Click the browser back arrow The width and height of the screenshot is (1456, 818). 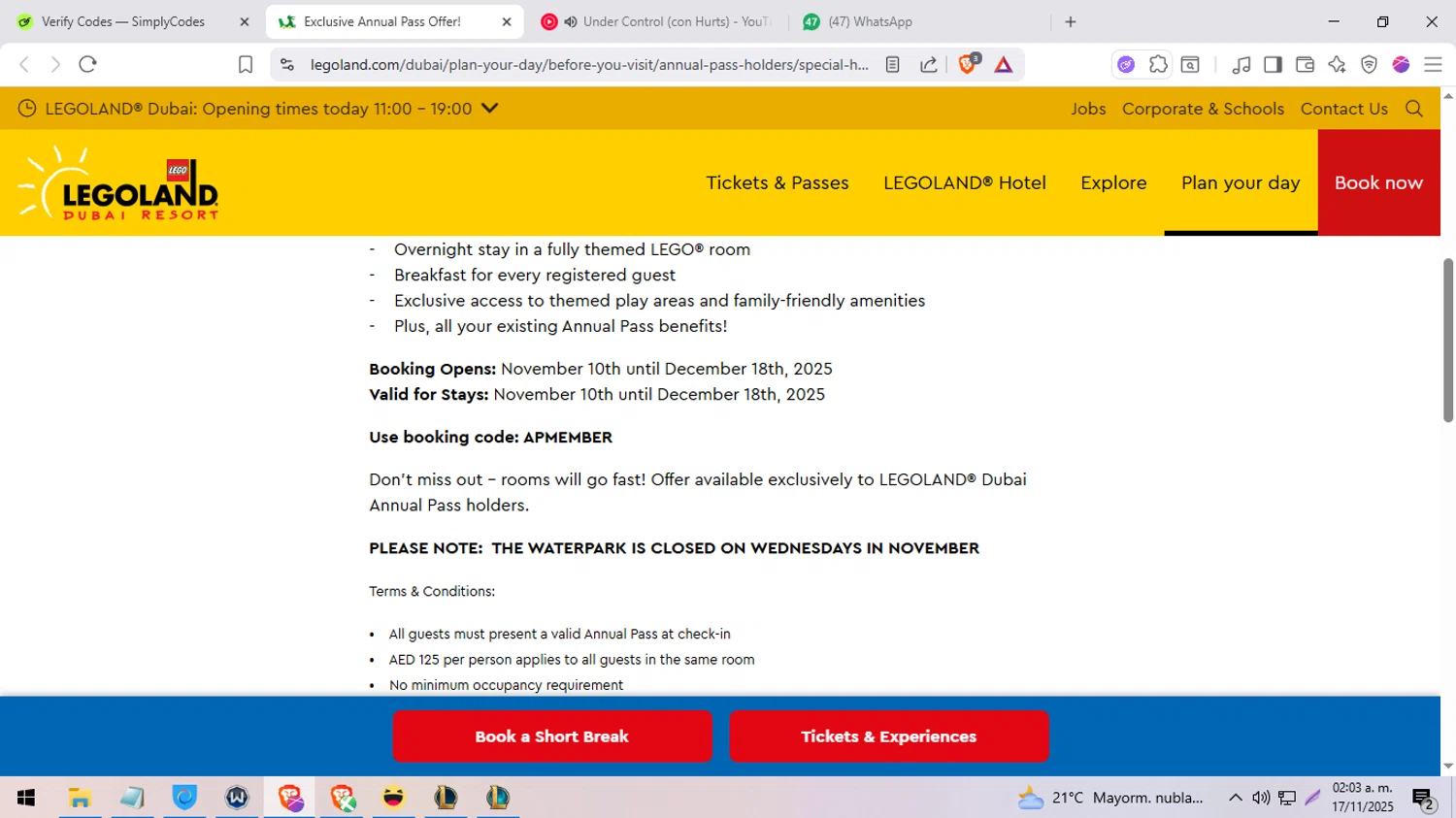pyautogui.click(x=24, y=64)
